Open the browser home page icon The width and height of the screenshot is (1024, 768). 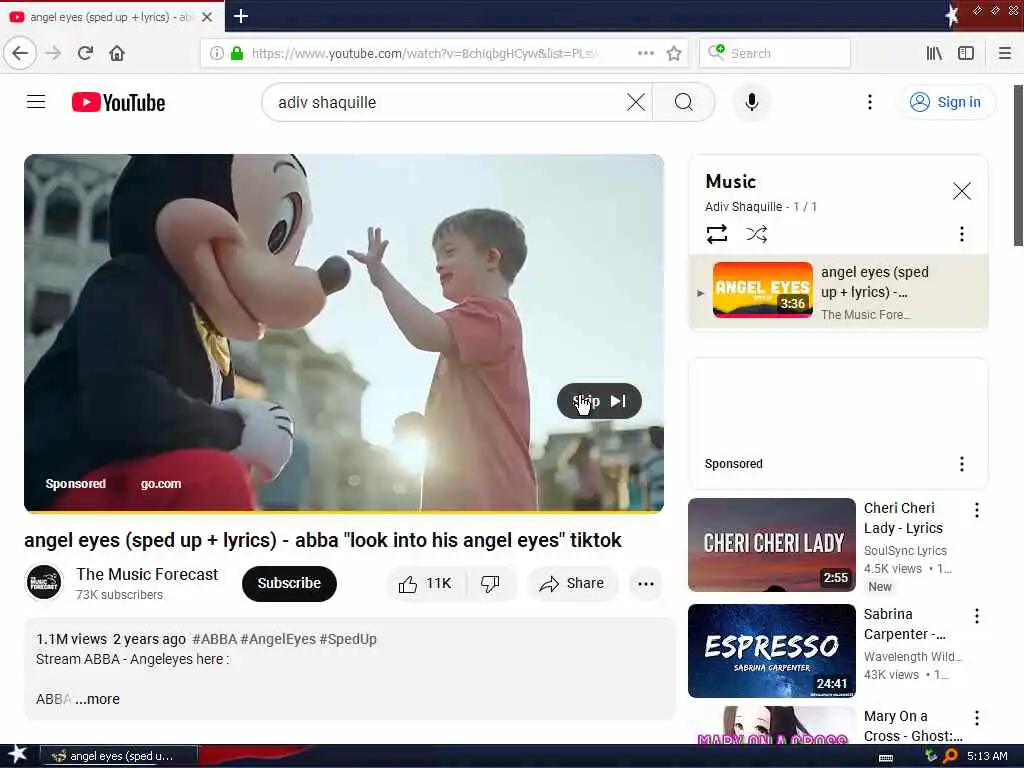coord(117,53)
